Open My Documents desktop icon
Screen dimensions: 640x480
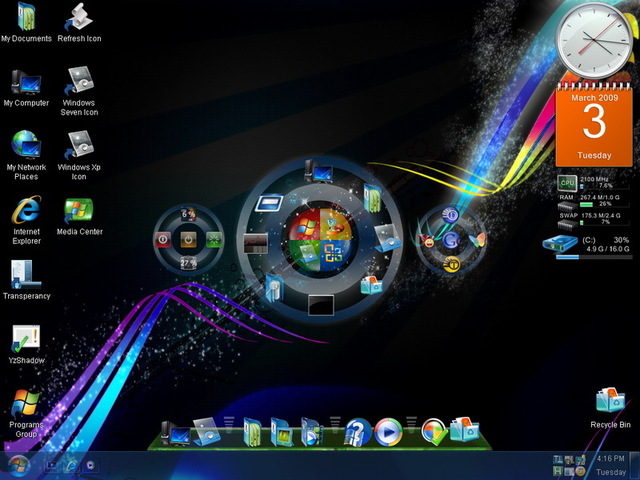(x=26, y=21)
